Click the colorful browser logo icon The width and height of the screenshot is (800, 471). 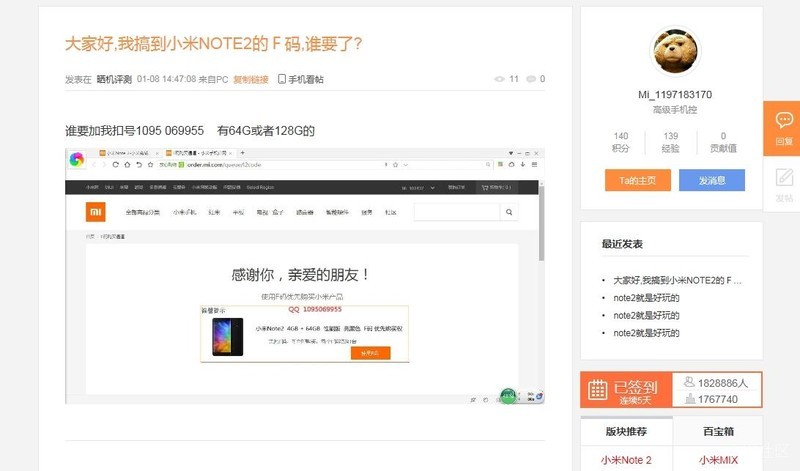[x=77, y=160]
